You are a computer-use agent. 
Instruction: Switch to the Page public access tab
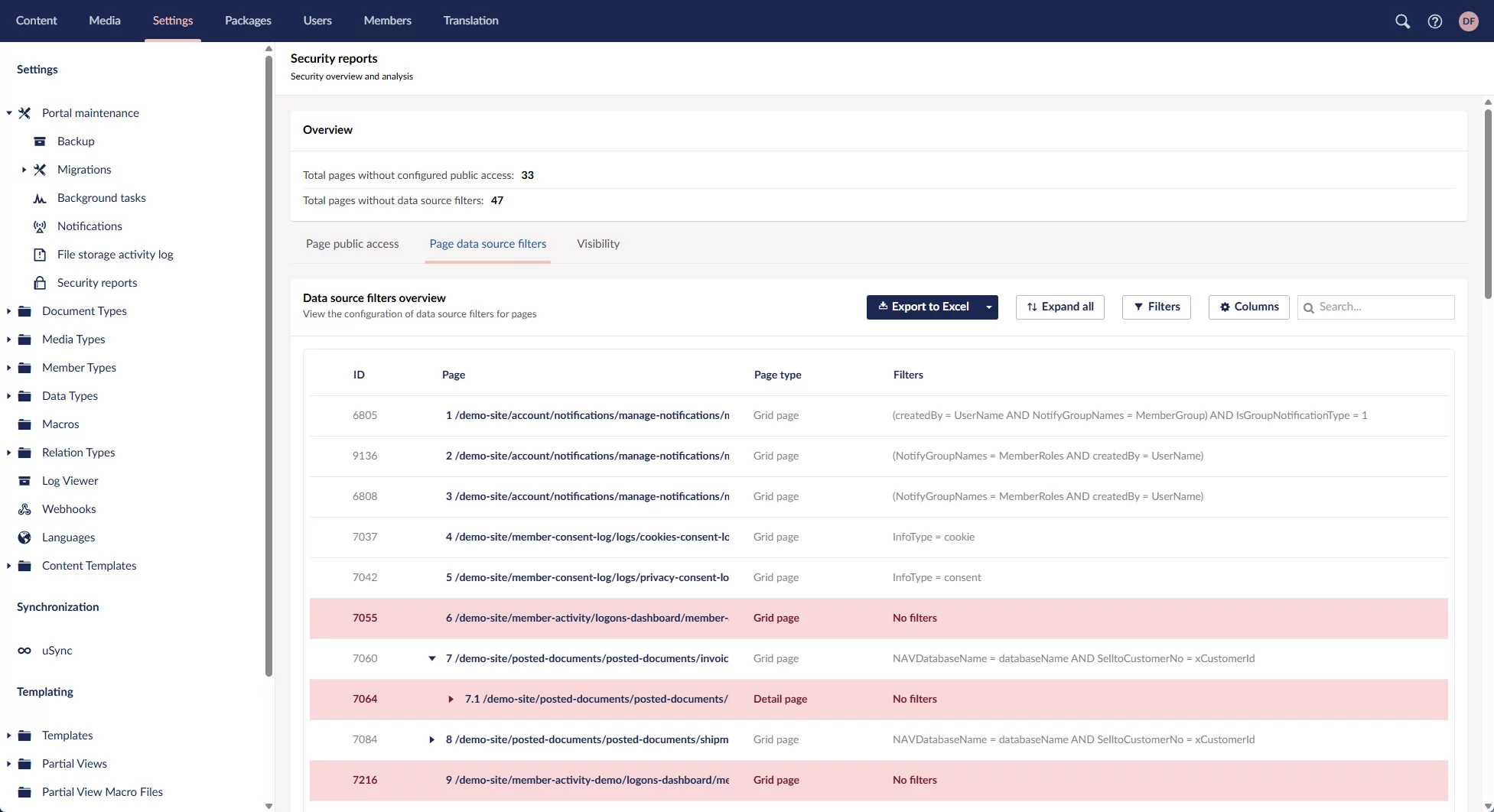pyautogui.click(x=352, y=244)
